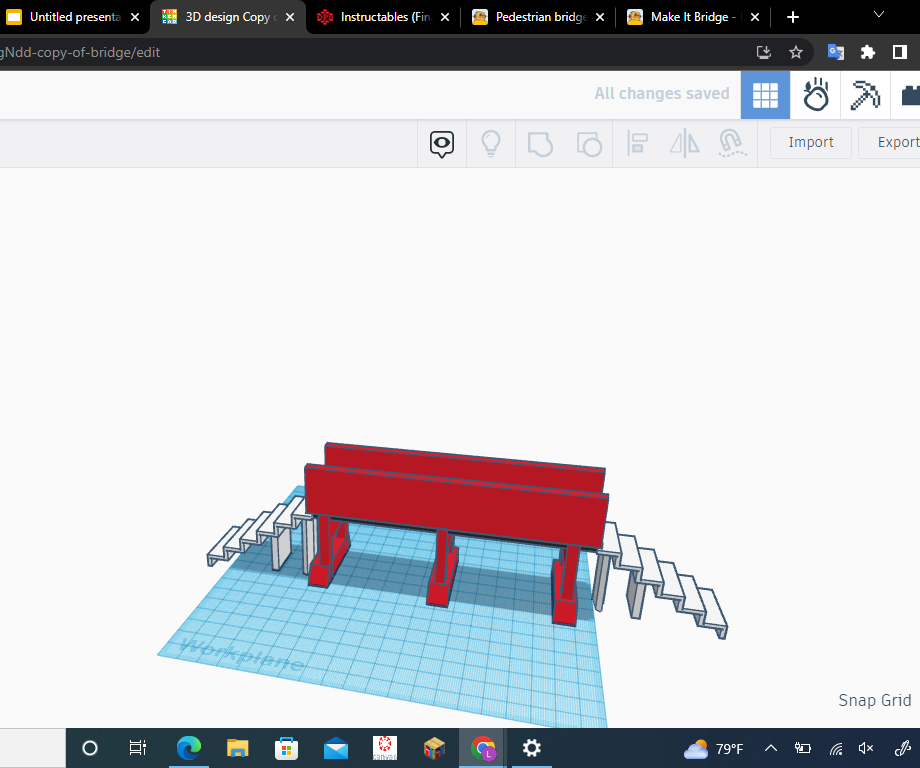The height and width of the screenshot is (768, 920).
Task: Click the Group shapes icon
Action: pyautogui.click(x=540, y=144)
